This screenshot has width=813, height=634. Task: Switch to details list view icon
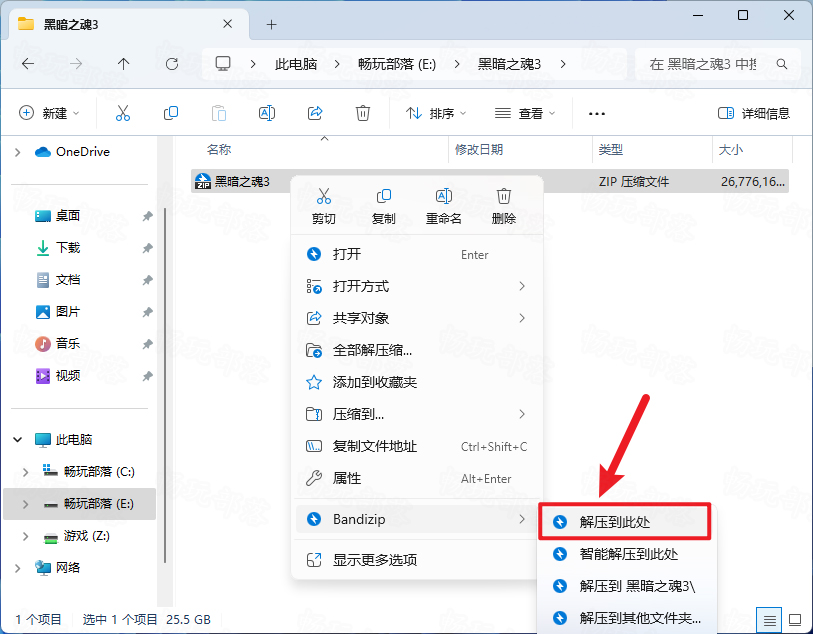(x=769, y=619)
